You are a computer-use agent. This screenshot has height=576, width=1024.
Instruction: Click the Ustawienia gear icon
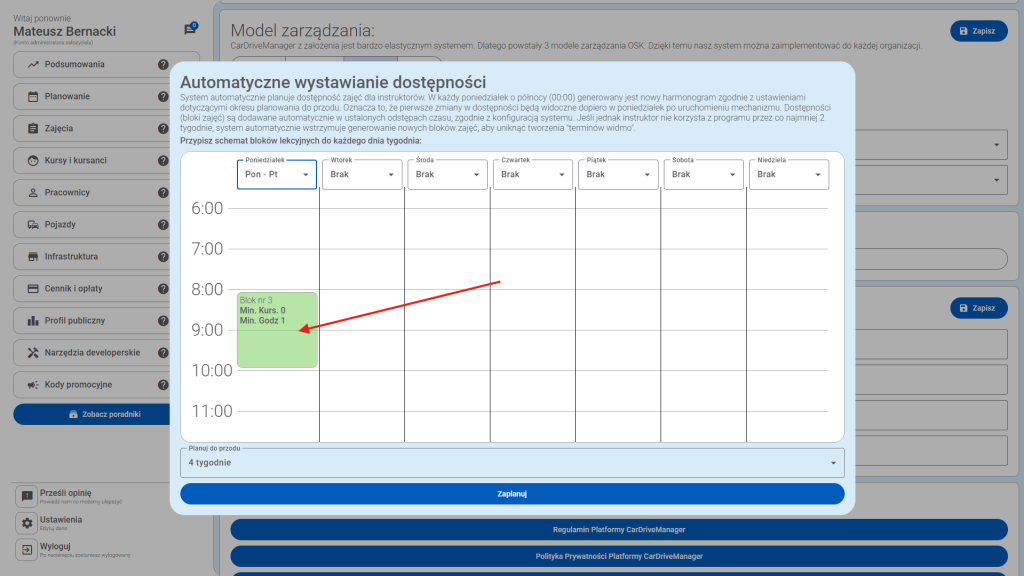click(x=27, y=523)
